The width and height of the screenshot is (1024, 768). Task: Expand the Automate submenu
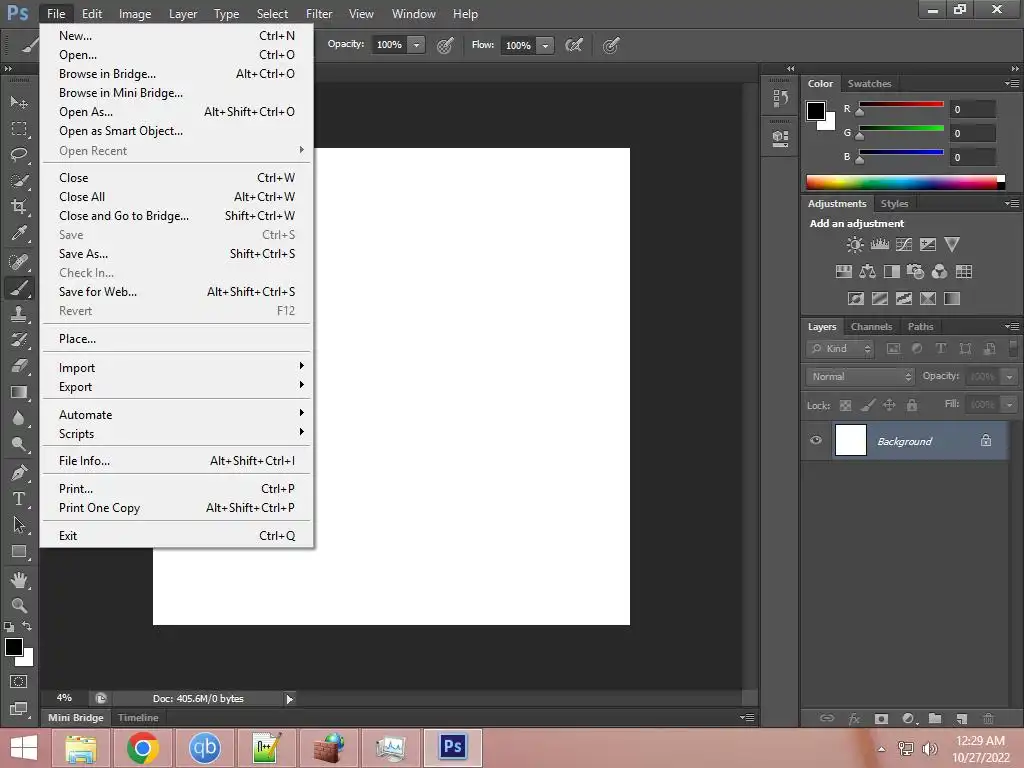click(177, 415)
